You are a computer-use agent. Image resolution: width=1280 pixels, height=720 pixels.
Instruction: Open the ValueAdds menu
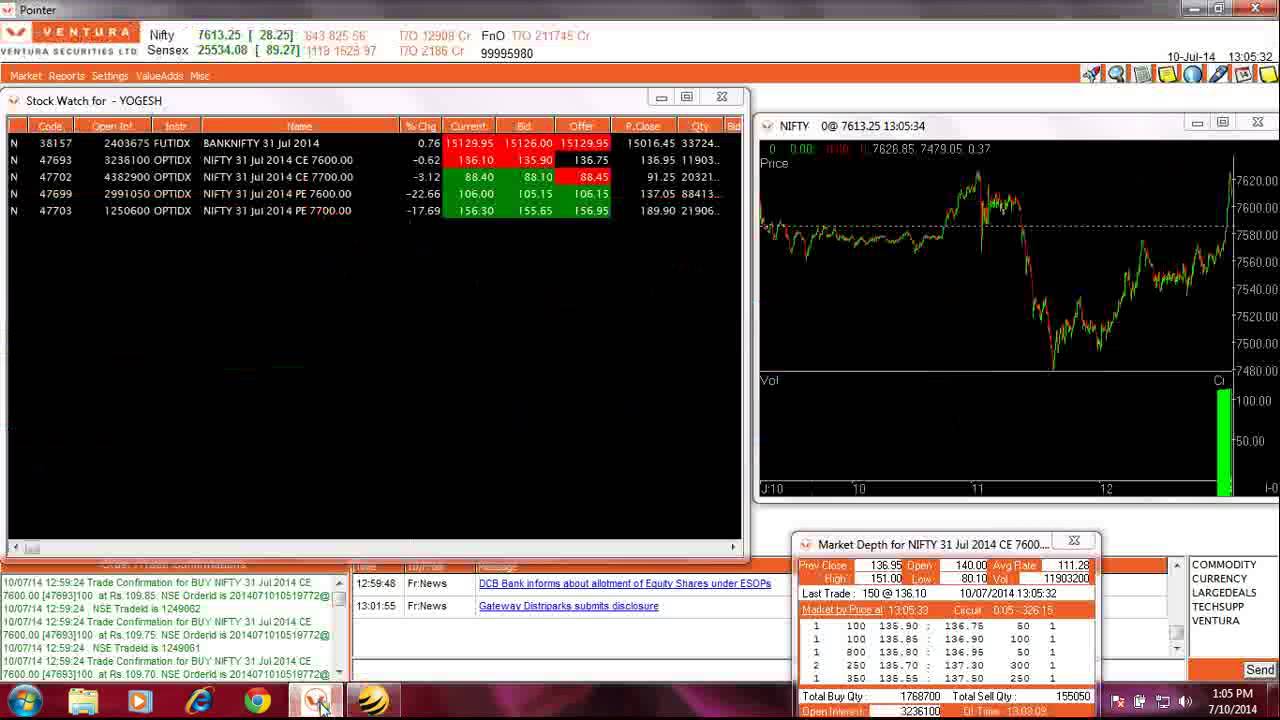[159, 76]
